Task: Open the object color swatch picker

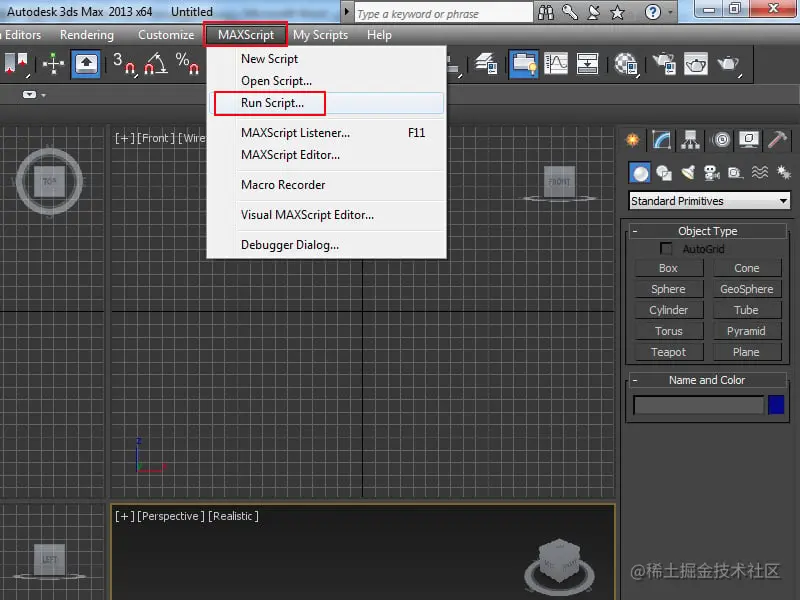Action: tap(779, 404)
